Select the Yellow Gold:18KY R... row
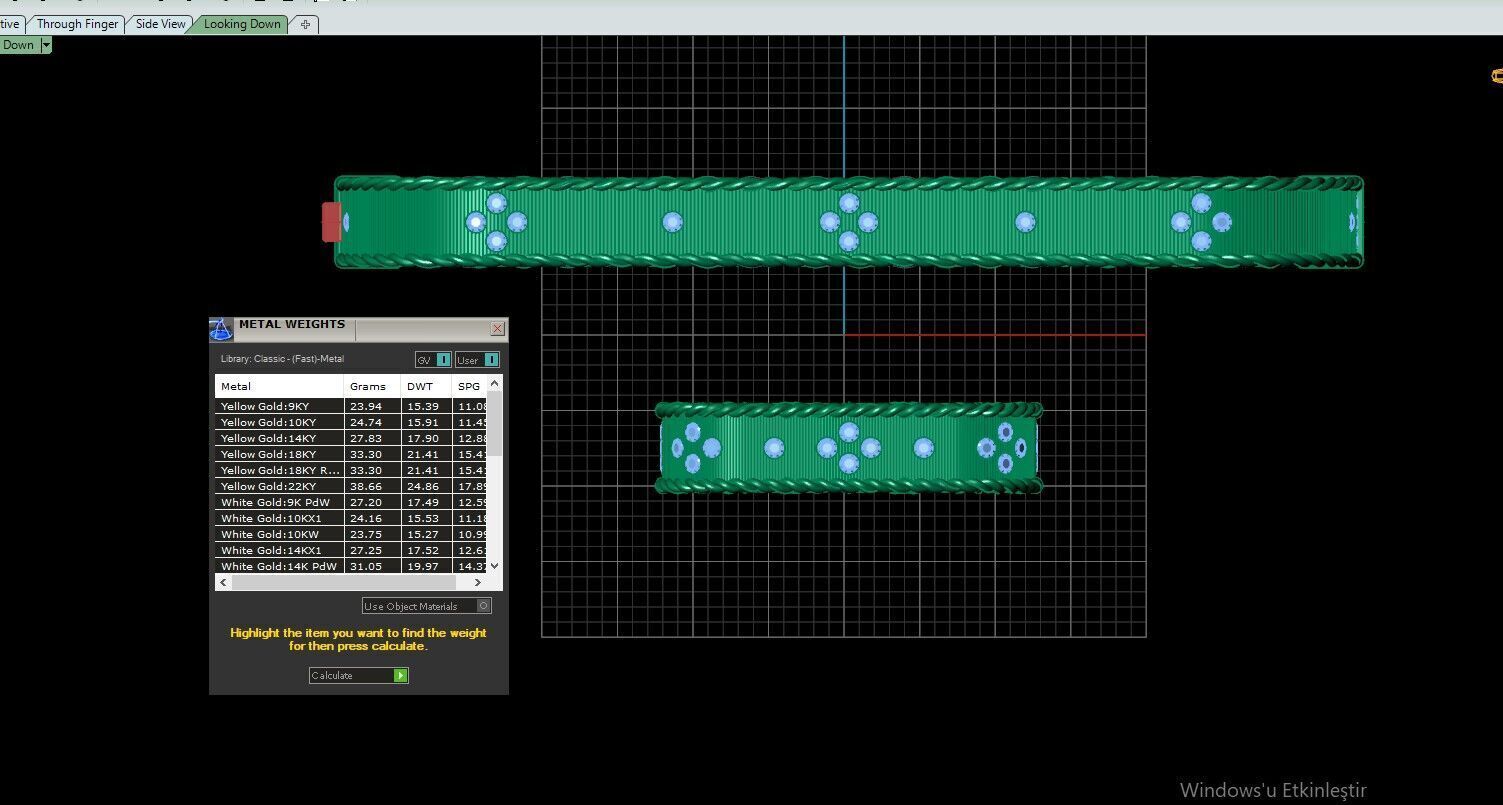 [351, 470]
